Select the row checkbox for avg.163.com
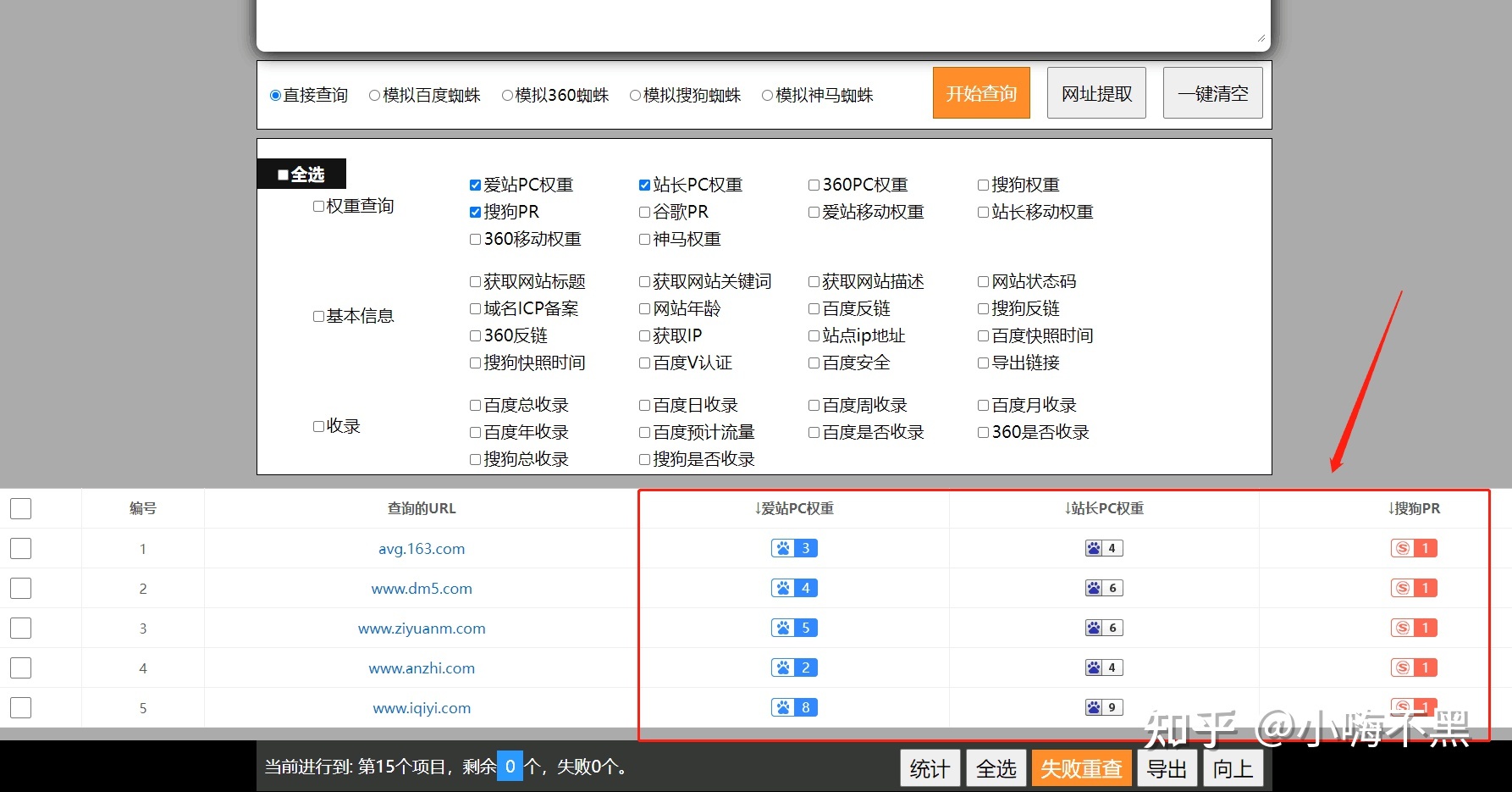The height and width of the screenshot is (792, 1512). click(x=21, y=548)
